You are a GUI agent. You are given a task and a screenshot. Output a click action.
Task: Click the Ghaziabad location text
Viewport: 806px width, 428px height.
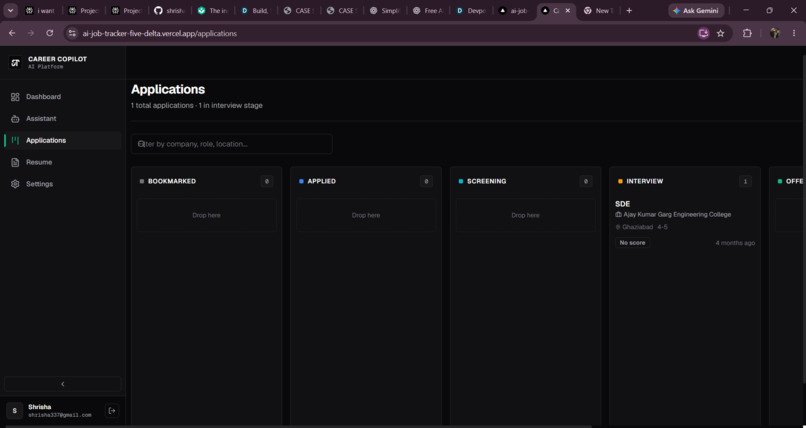tap(637, 227)
